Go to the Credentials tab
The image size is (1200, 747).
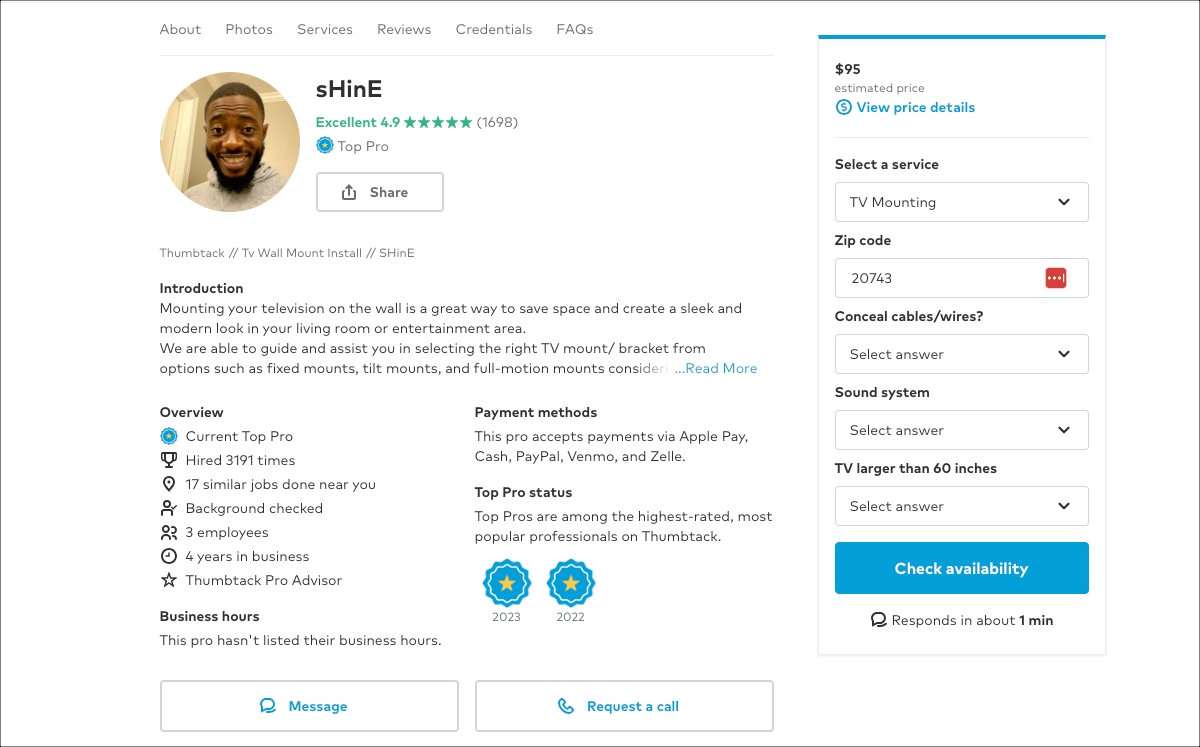[494, 29]
